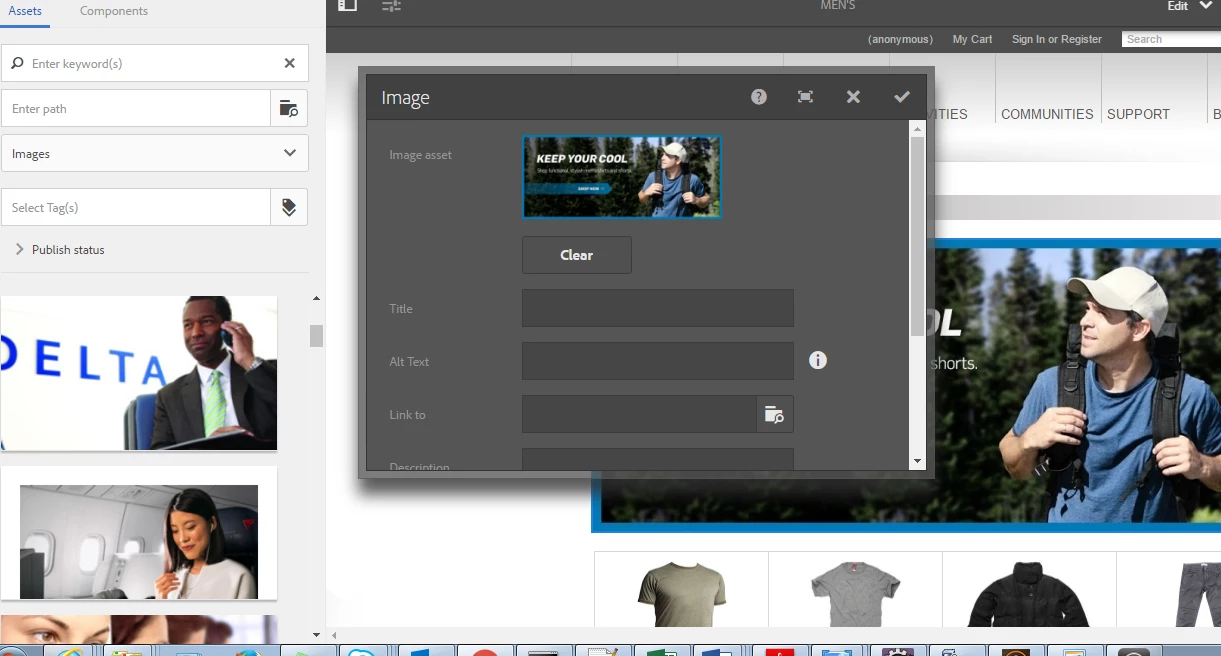Open tag picker icon beside Select Tag(s)

(x=289, y=207)
